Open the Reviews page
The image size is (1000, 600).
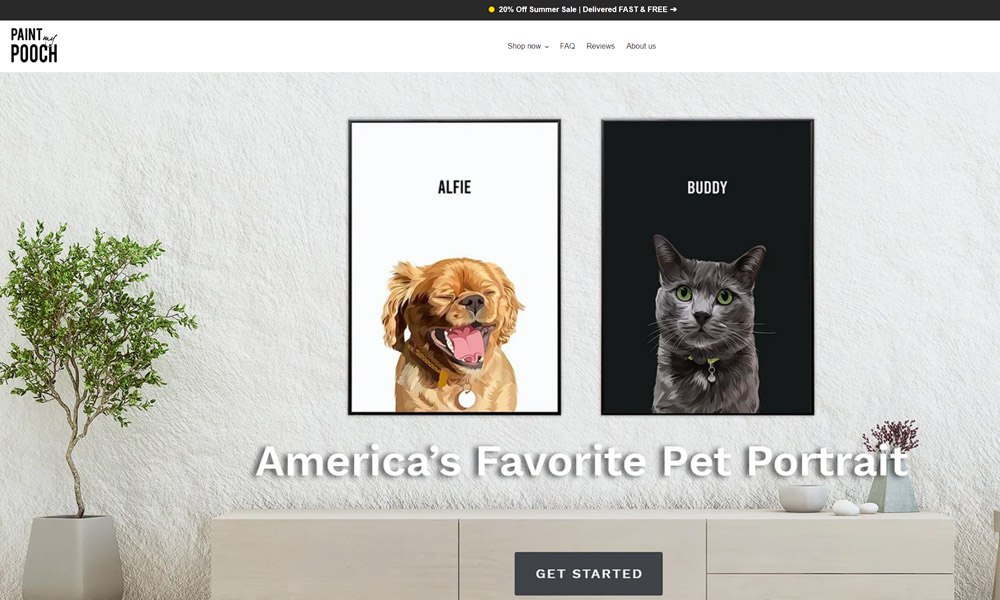600,46
